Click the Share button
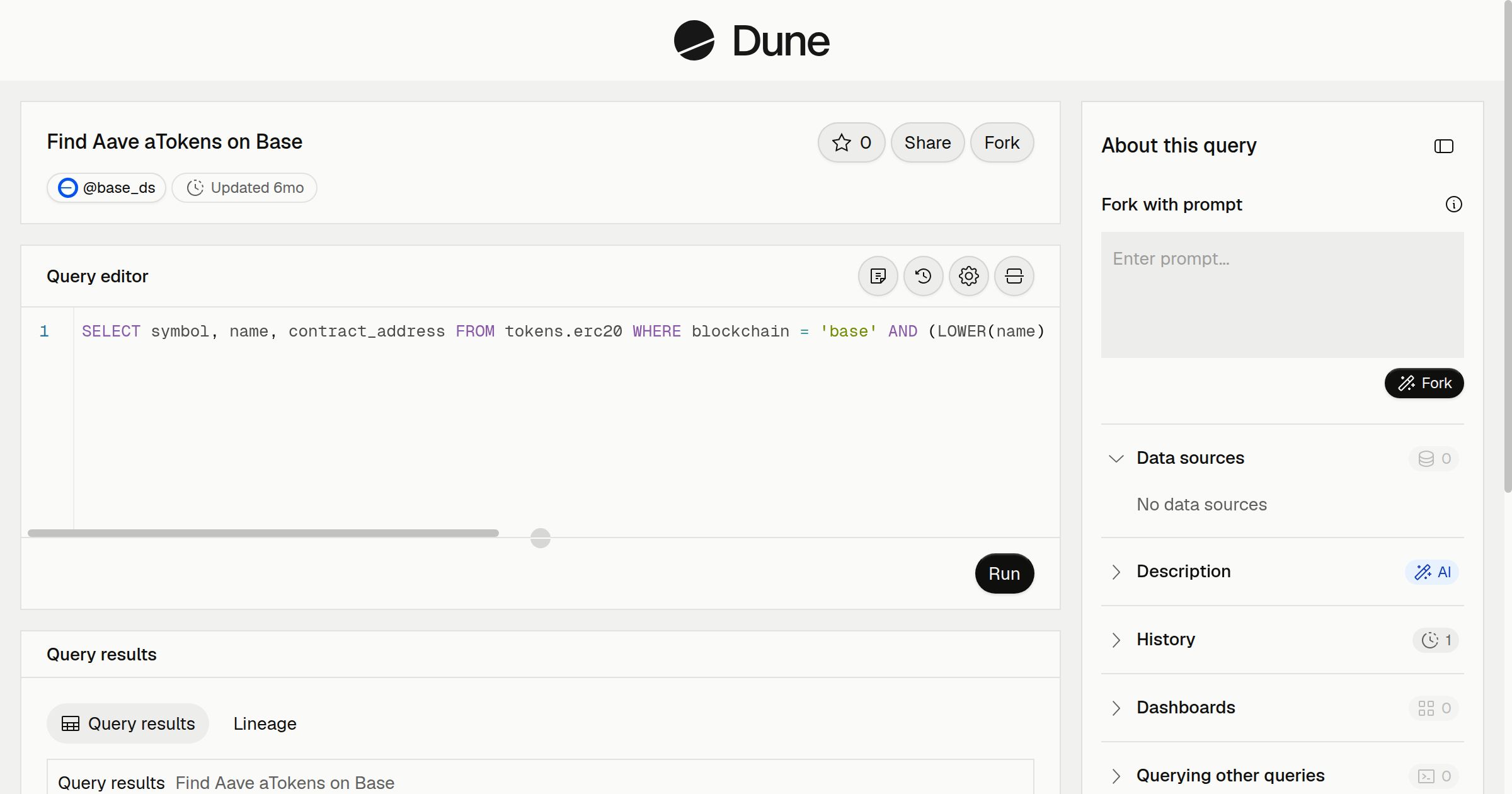Viewport: 1512px width, 794px height. pyautogui.click(x=927, y=142)
